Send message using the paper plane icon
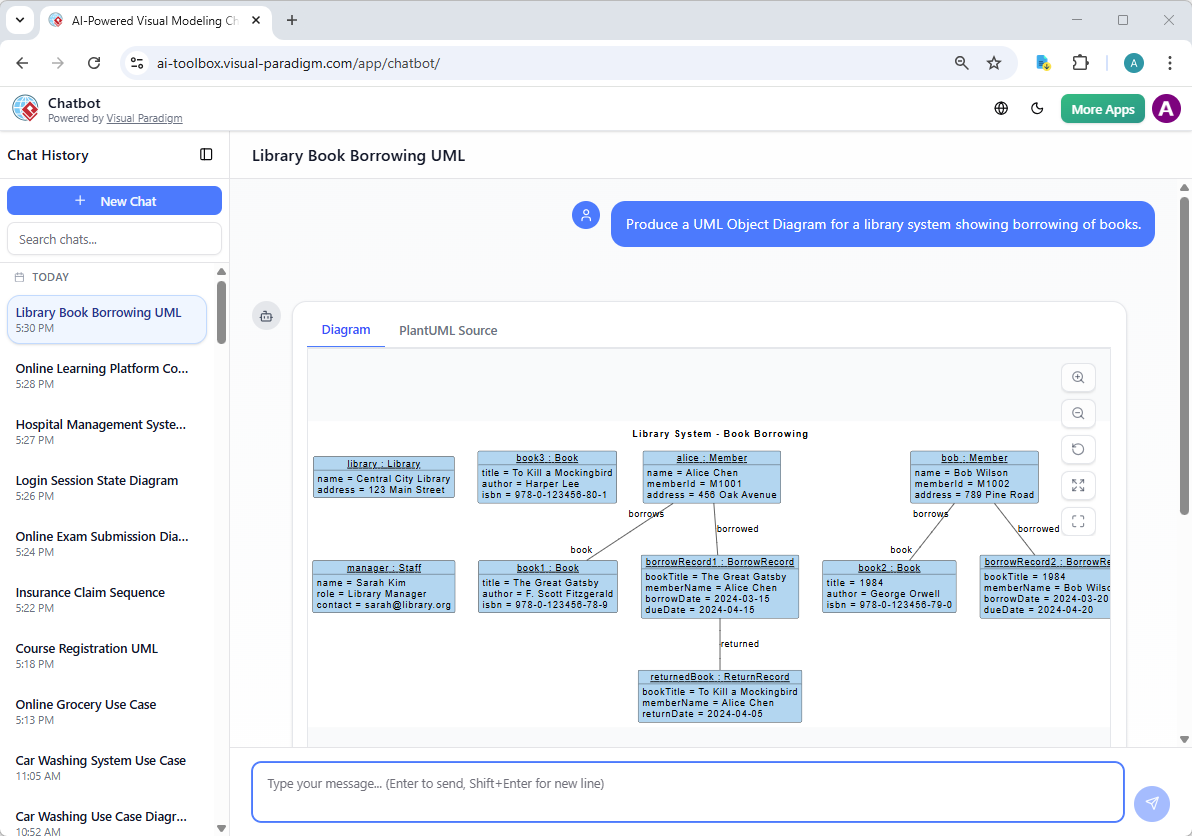The height and width of the screenshot is (836, 1192). point(1151,803)
